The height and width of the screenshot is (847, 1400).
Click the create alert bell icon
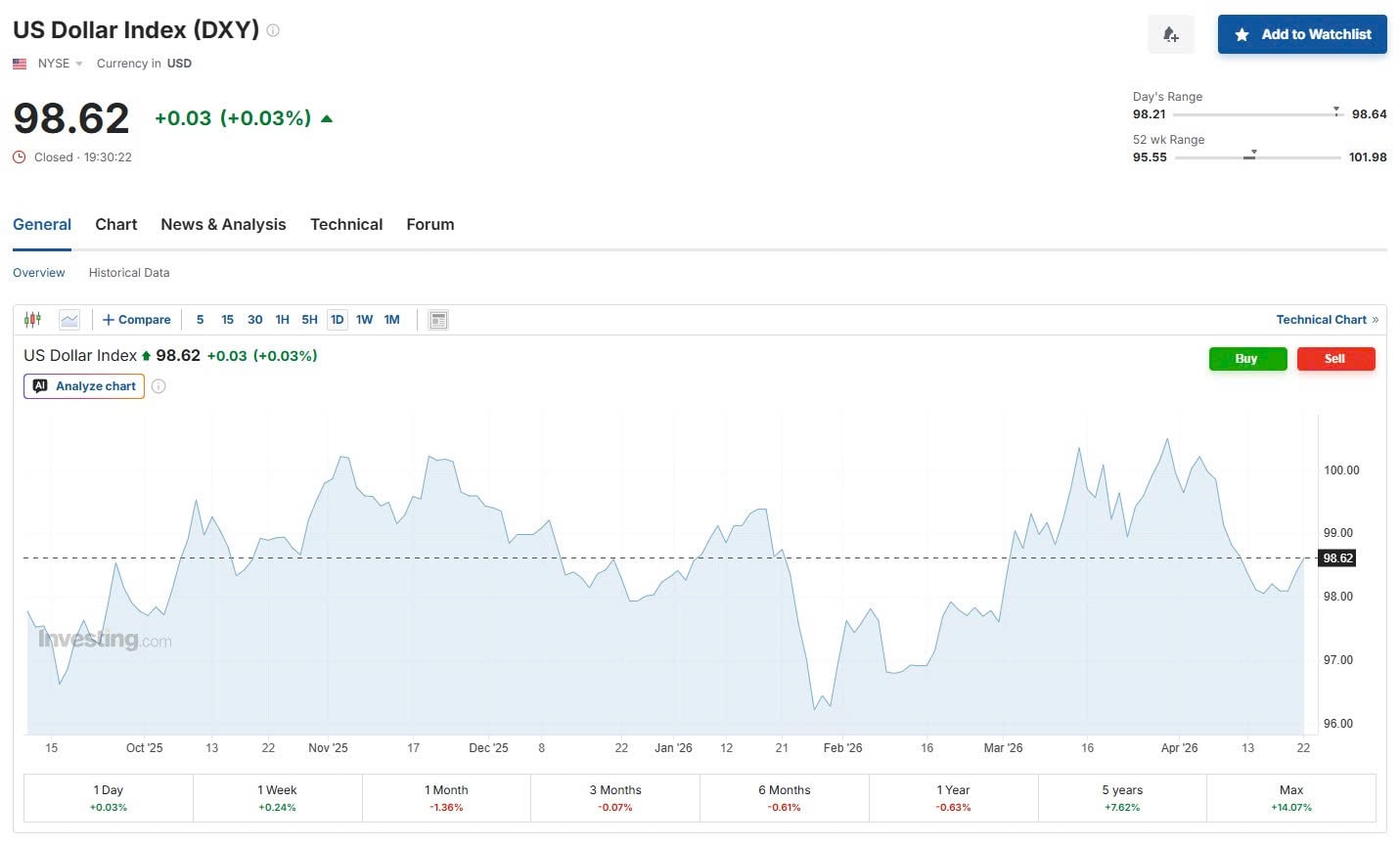(x=1170, y=34)
